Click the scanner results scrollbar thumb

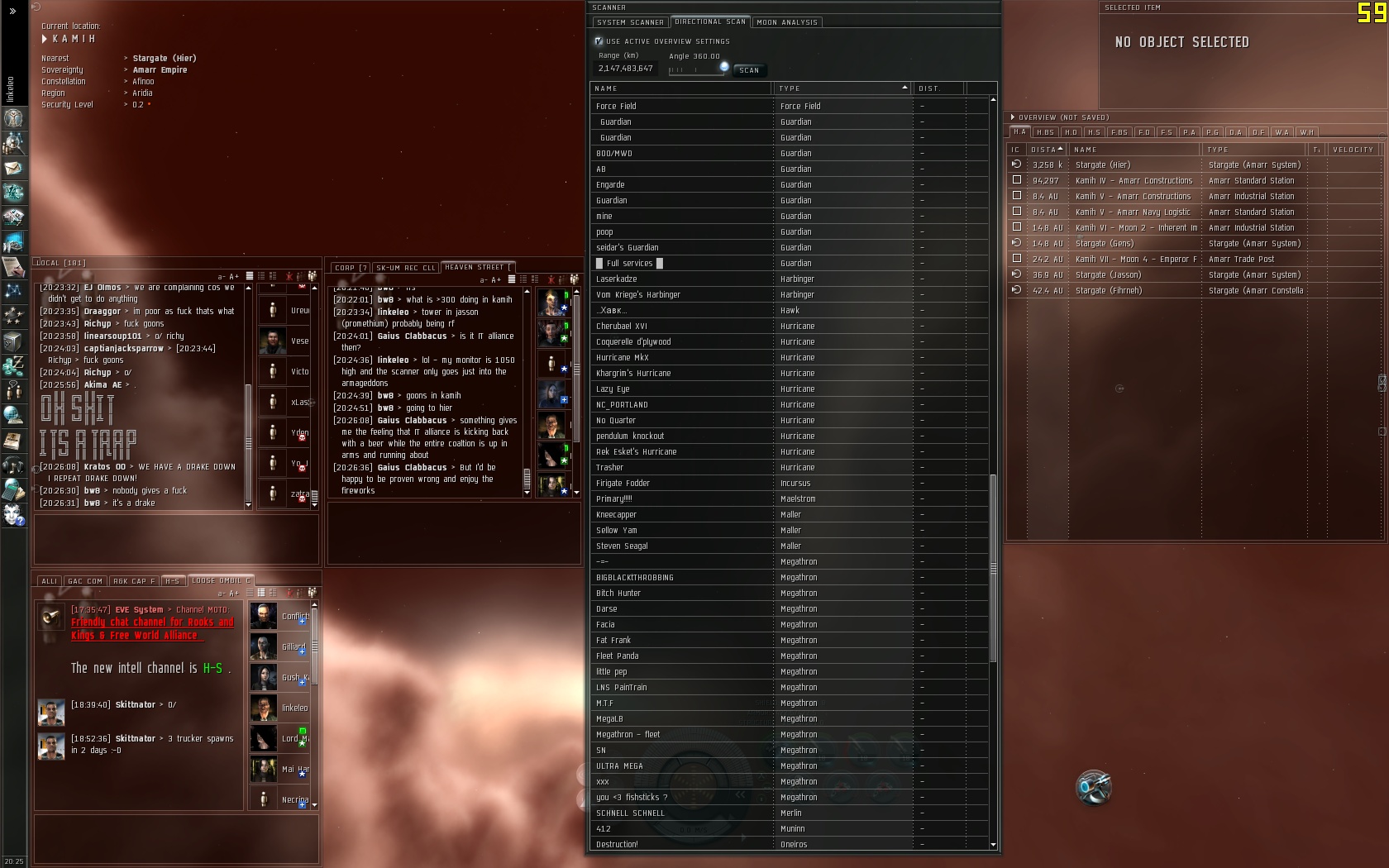pyautogui.click(x=993, y=568)
